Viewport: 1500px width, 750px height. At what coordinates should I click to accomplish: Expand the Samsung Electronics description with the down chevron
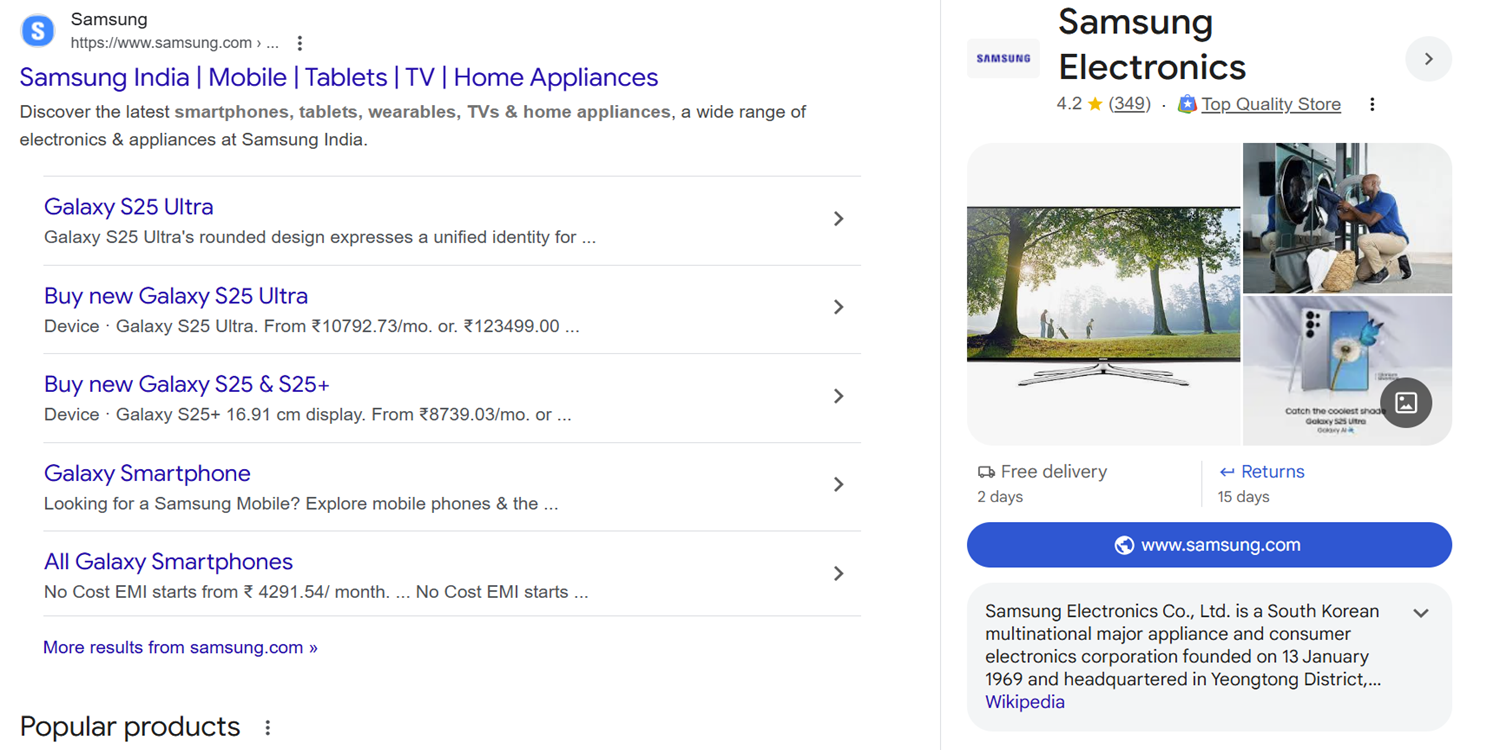click(x=1420, y=613)
